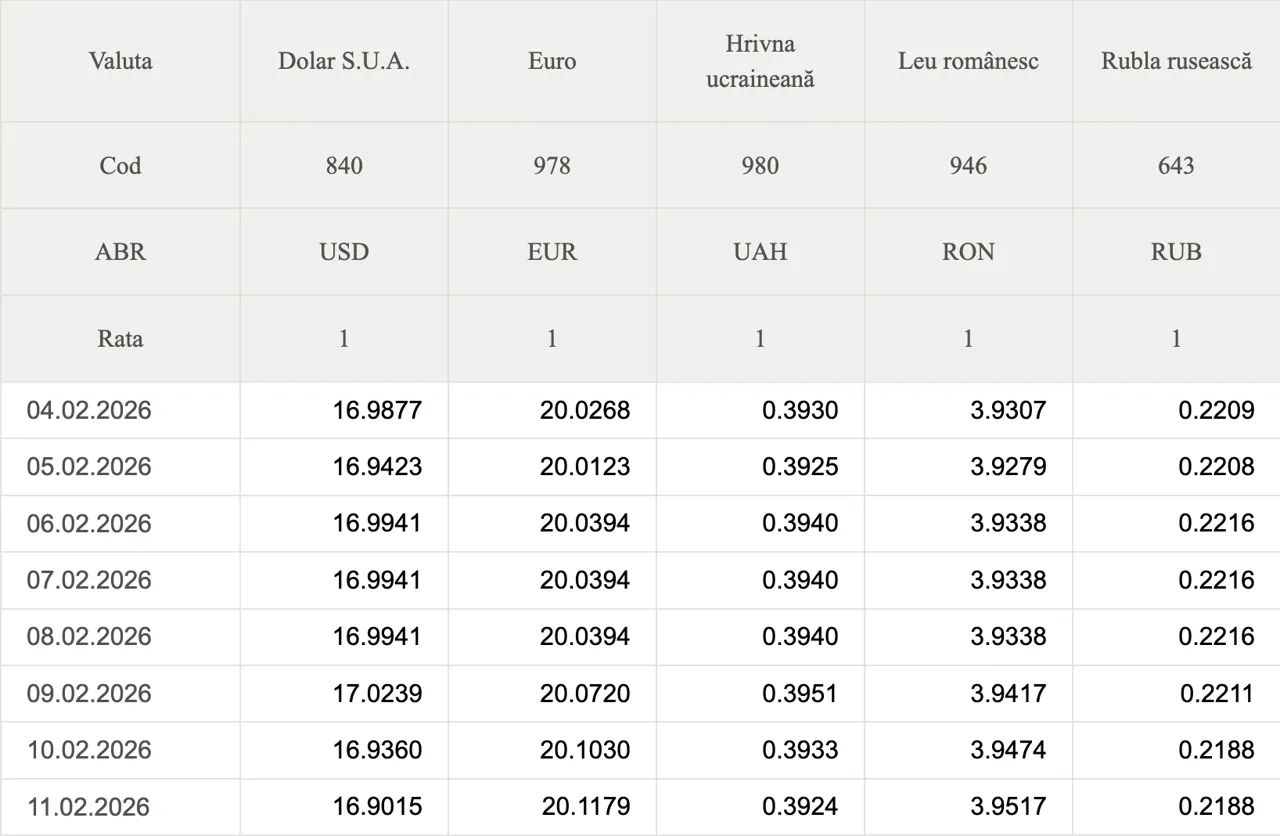1280x836 pixels.
Task: Click RUB rate 0.2209
Action: 1216,410
